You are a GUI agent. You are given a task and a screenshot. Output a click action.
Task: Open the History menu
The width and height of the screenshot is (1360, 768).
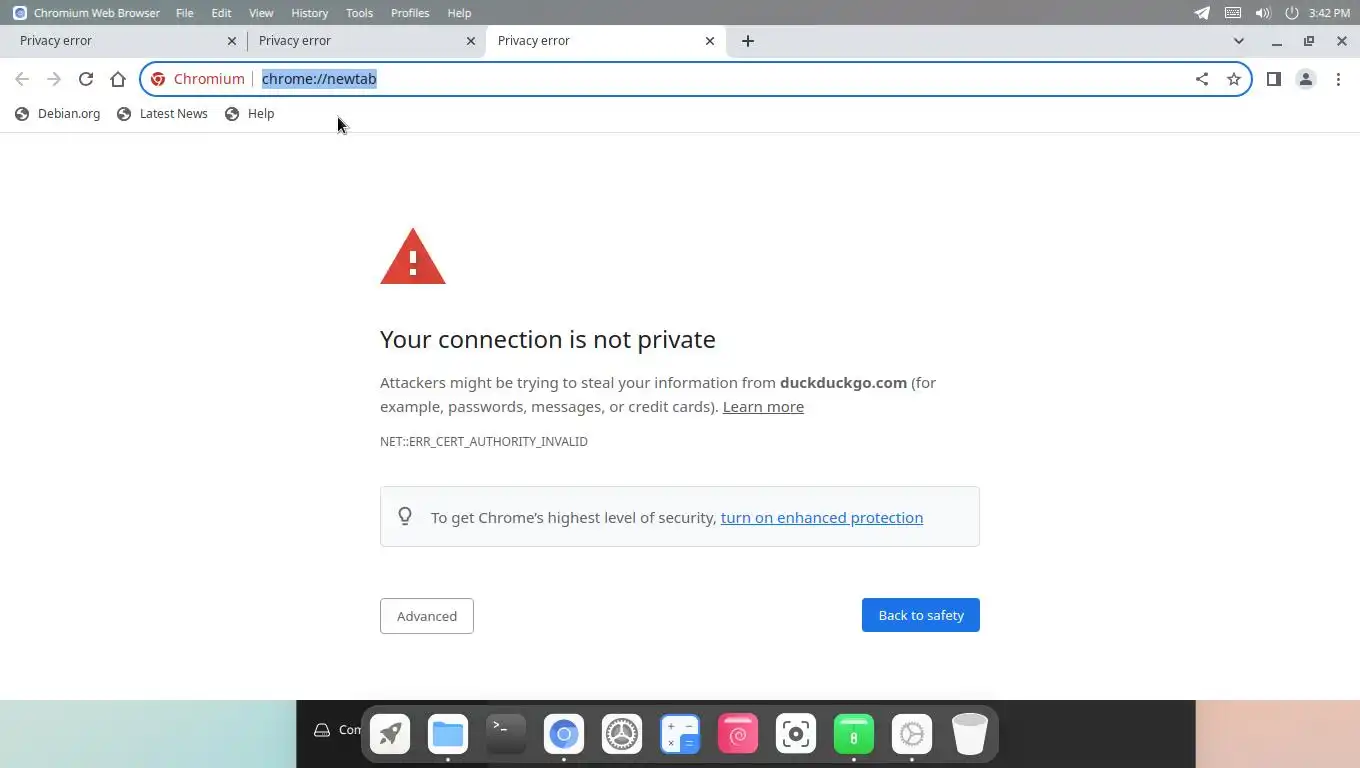pyautogui.click(x=309, y=13)
